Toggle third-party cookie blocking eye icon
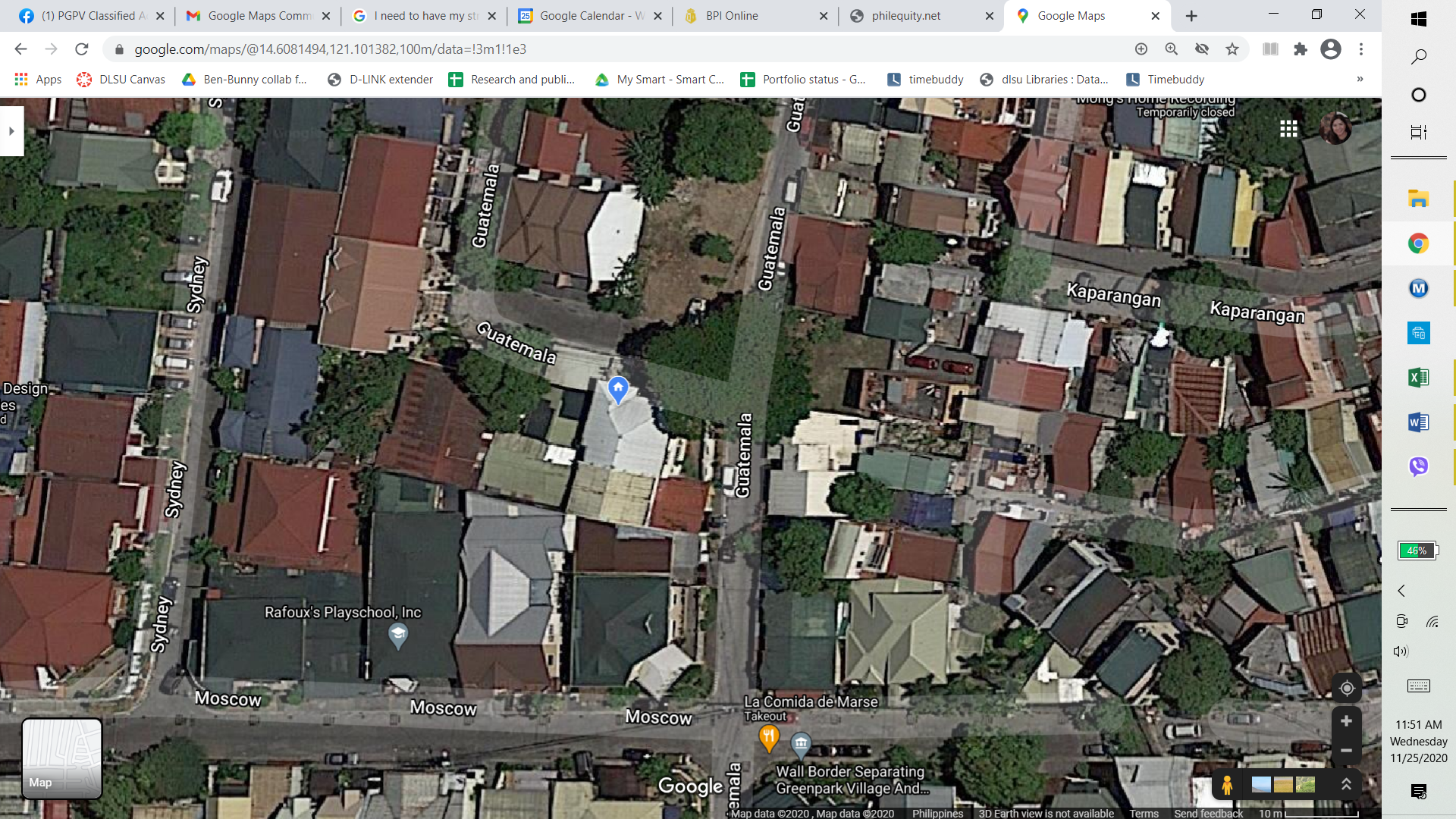The width and height of the screenshot is (1456, 819). (x=1202, y=49)
